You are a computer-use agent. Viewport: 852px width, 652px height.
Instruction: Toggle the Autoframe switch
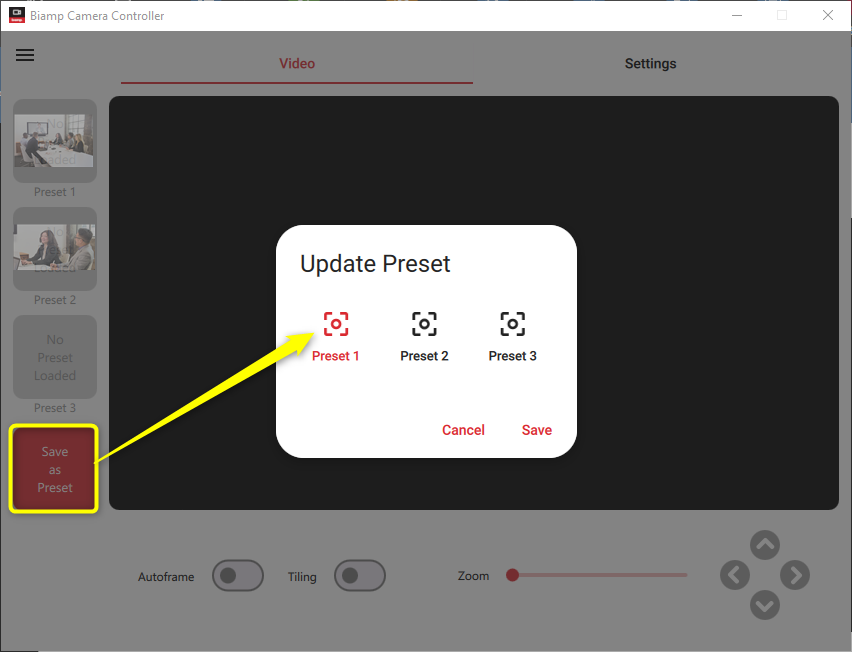(238, 576)
